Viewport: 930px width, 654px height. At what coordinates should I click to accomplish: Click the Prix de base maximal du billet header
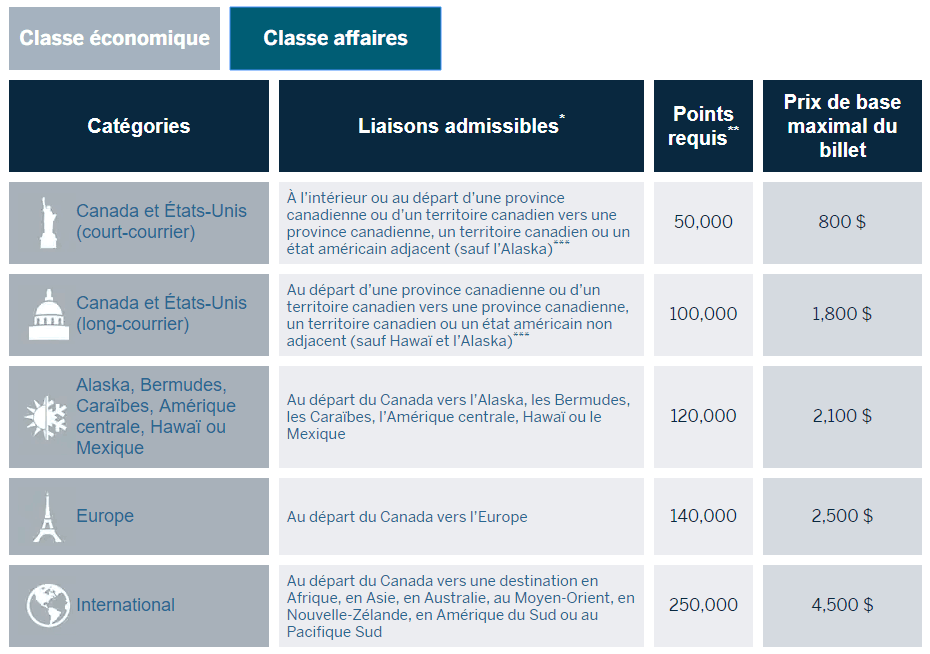click(843, 126)
